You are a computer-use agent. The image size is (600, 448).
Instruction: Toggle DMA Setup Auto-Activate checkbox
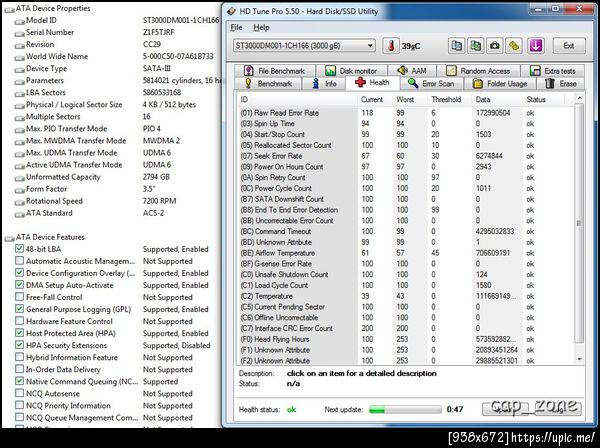pyautogui.click(x=20, y=285)
